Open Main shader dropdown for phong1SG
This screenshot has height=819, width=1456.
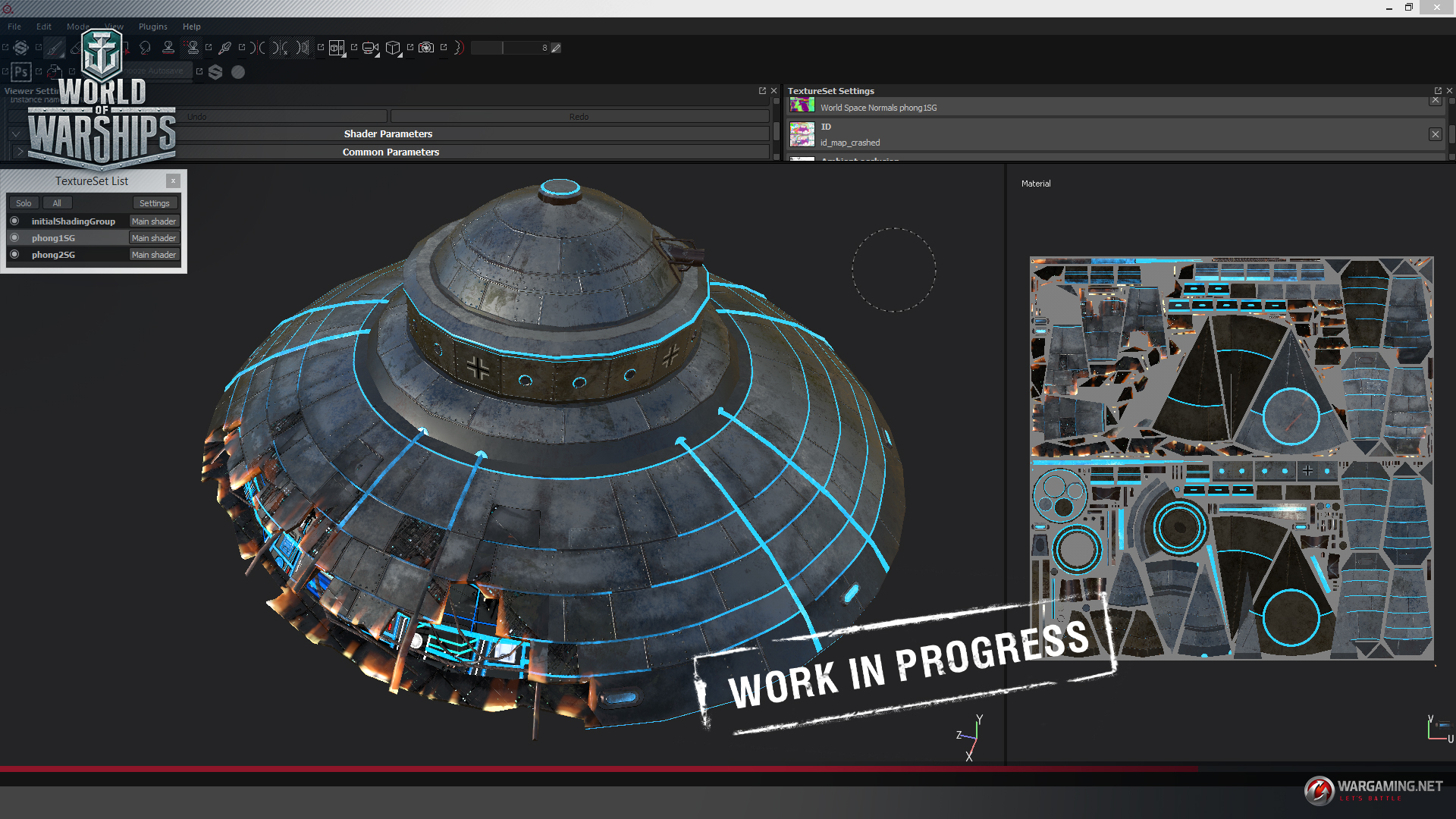tap(154, 238)
